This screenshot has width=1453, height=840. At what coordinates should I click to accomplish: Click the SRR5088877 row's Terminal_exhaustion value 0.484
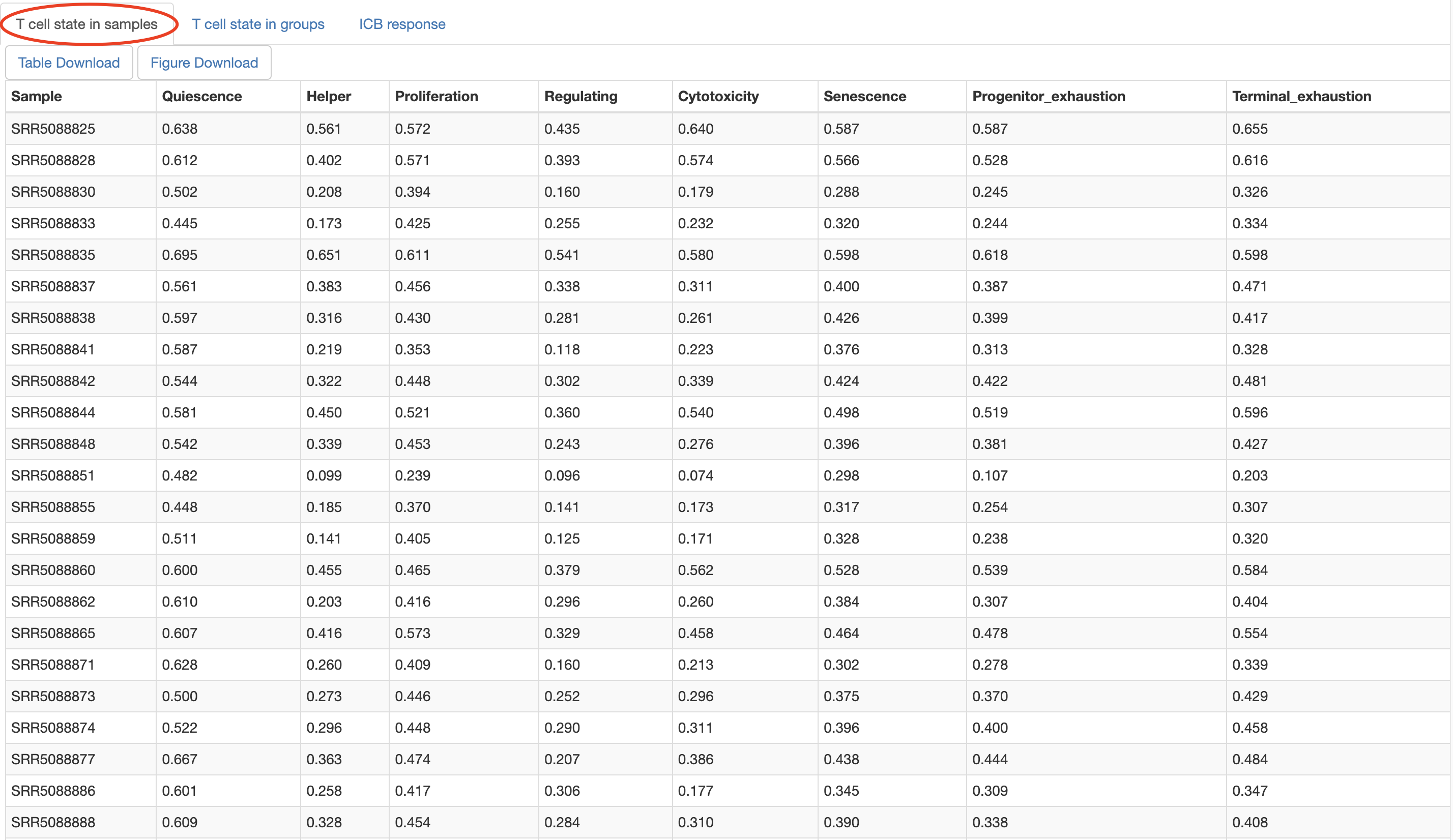click(x=1249, y=759)
